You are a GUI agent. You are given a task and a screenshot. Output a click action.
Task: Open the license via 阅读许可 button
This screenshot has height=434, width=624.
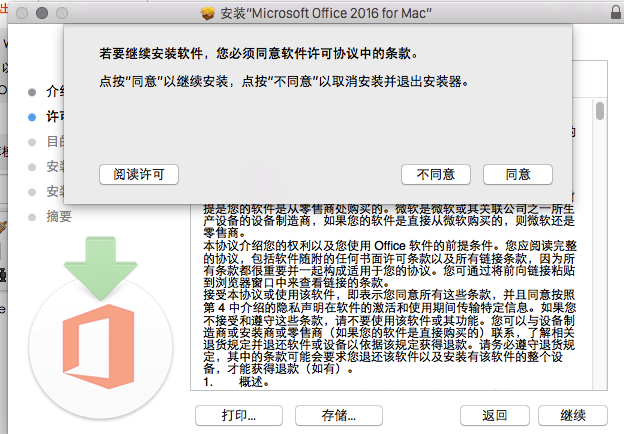point(139,174)
